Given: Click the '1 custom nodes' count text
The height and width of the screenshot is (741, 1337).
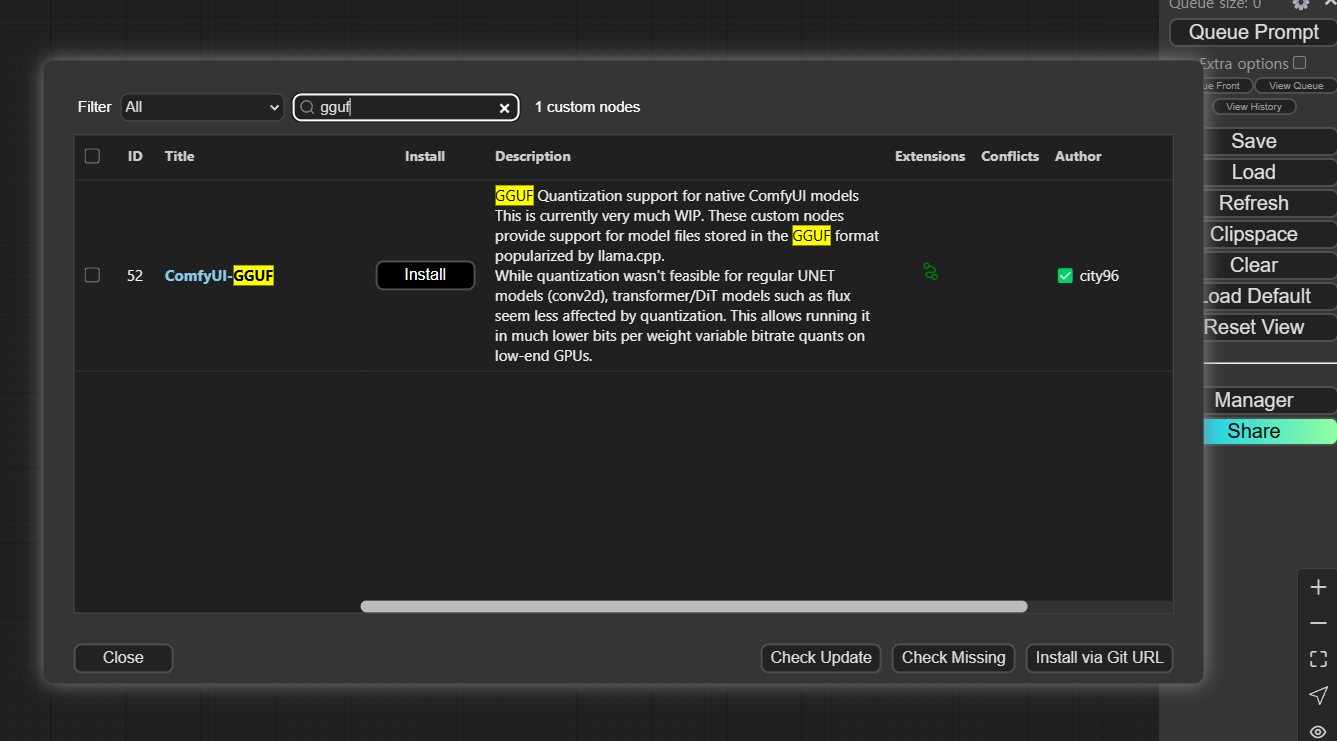Looking at the screenshot, I should click(x=587, y=107).
